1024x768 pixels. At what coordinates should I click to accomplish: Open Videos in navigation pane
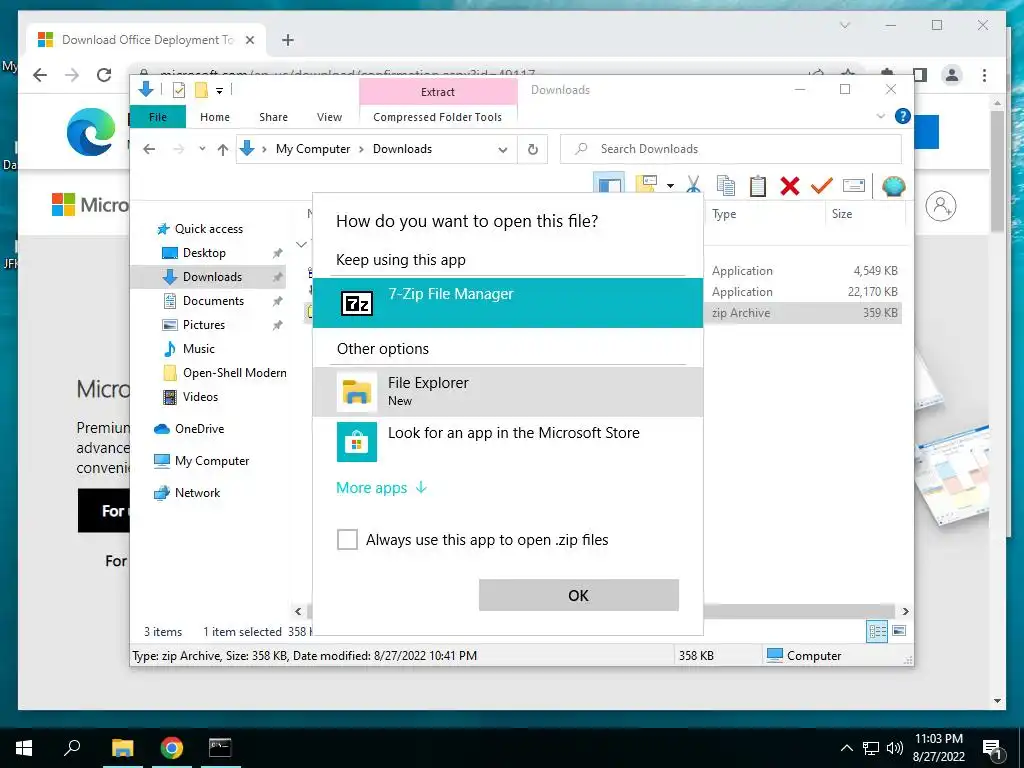[200, 396]
